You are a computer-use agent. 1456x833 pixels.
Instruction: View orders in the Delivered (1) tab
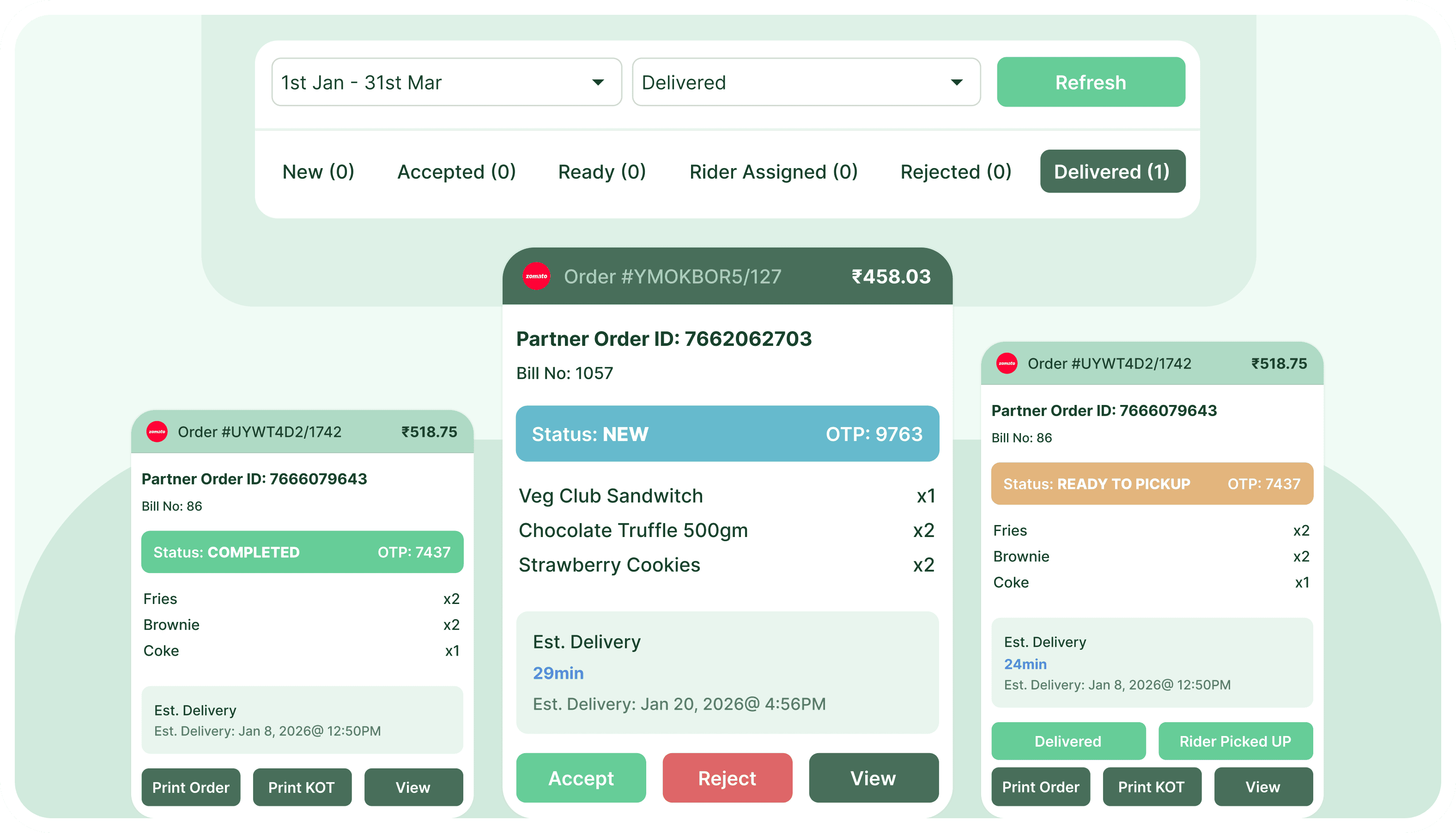coord(1112,171)
